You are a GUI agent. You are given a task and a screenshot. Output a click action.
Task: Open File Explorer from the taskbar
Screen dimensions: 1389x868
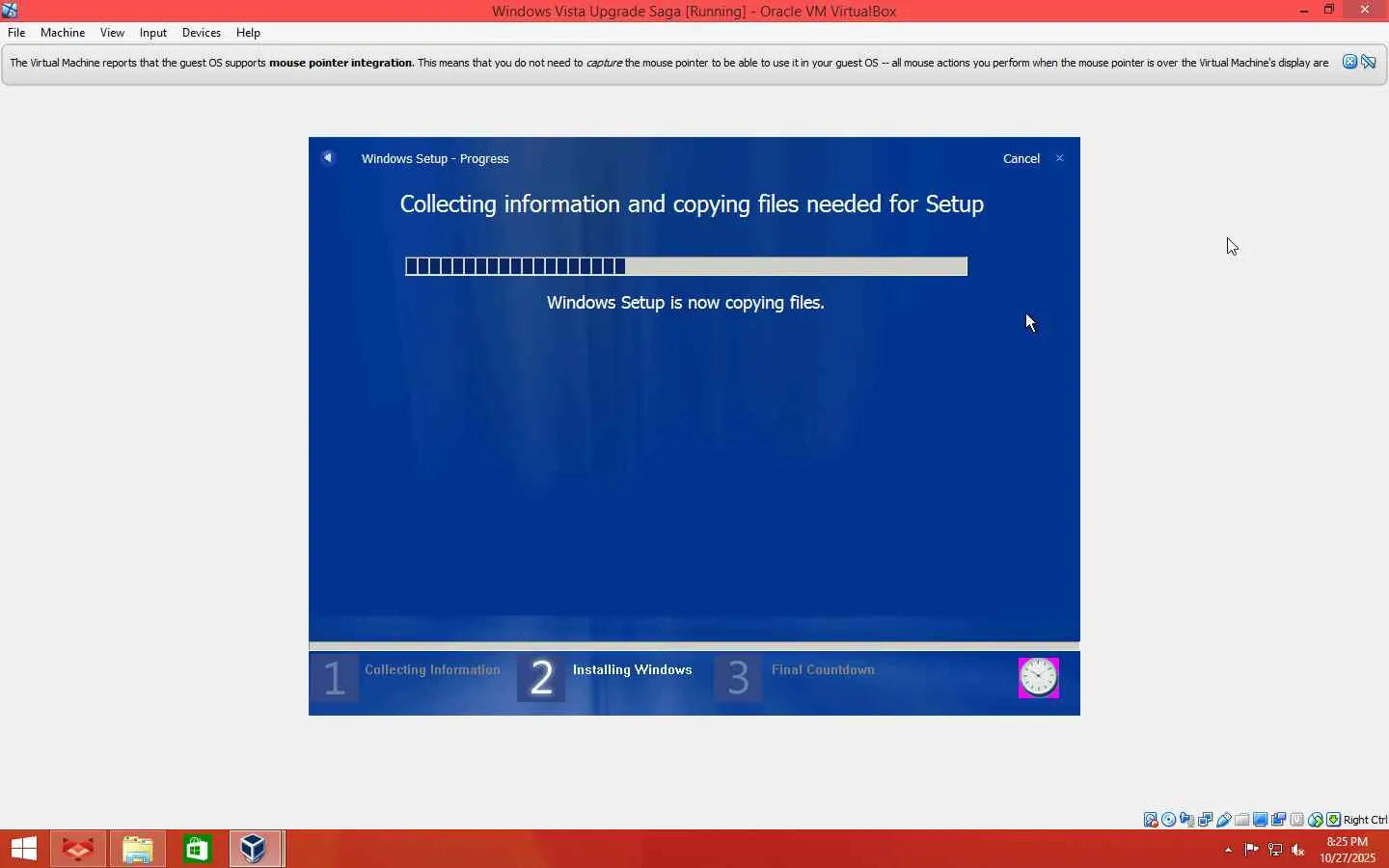(138, 849)
